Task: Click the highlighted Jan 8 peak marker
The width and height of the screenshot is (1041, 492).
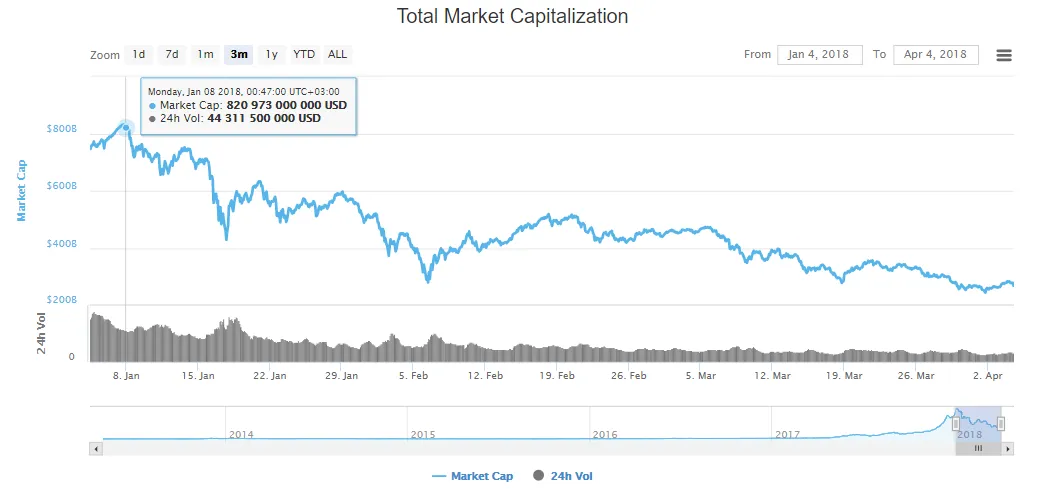Action: 126,127
